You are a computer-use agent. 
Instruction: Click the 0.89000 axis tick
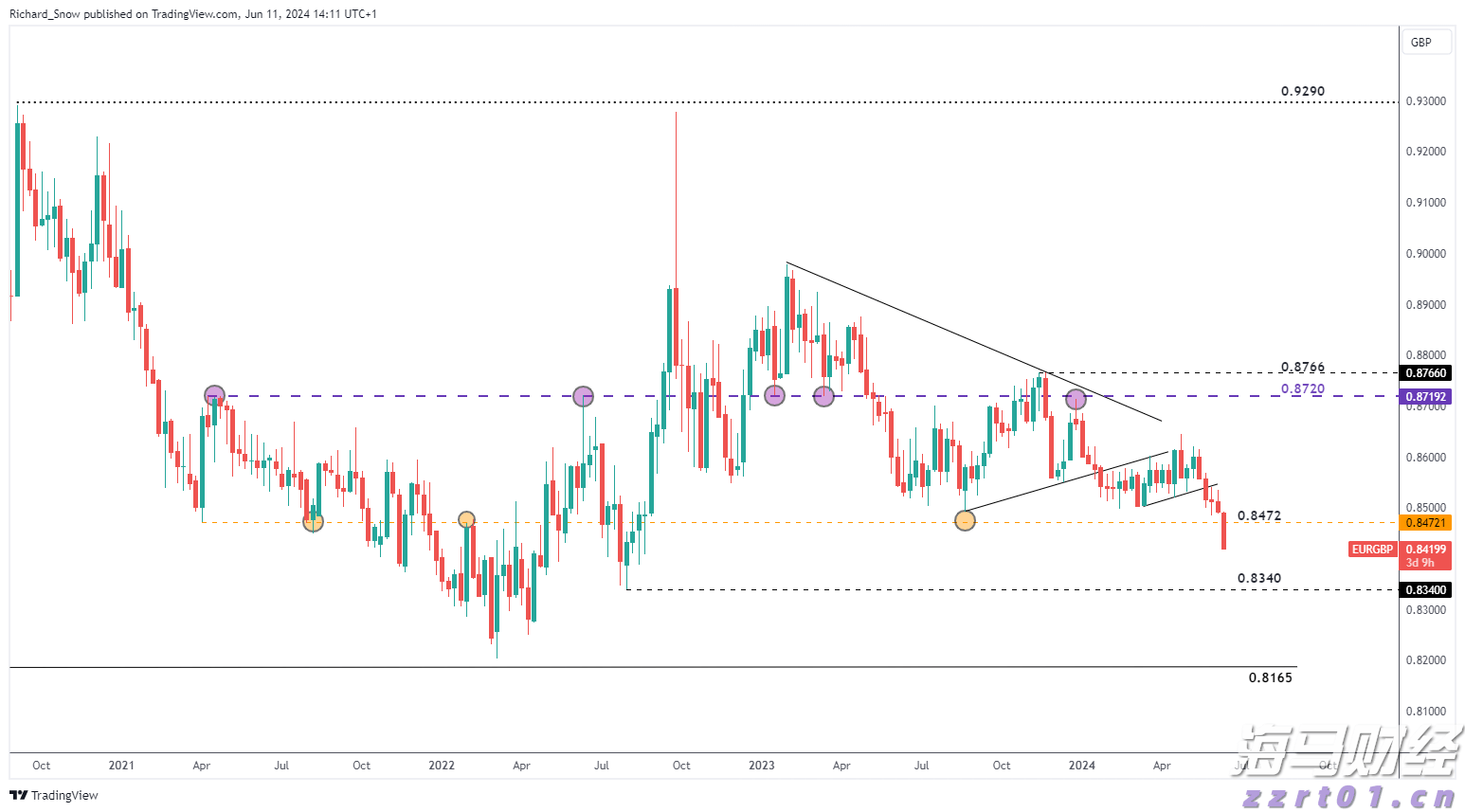[1425, 305]
